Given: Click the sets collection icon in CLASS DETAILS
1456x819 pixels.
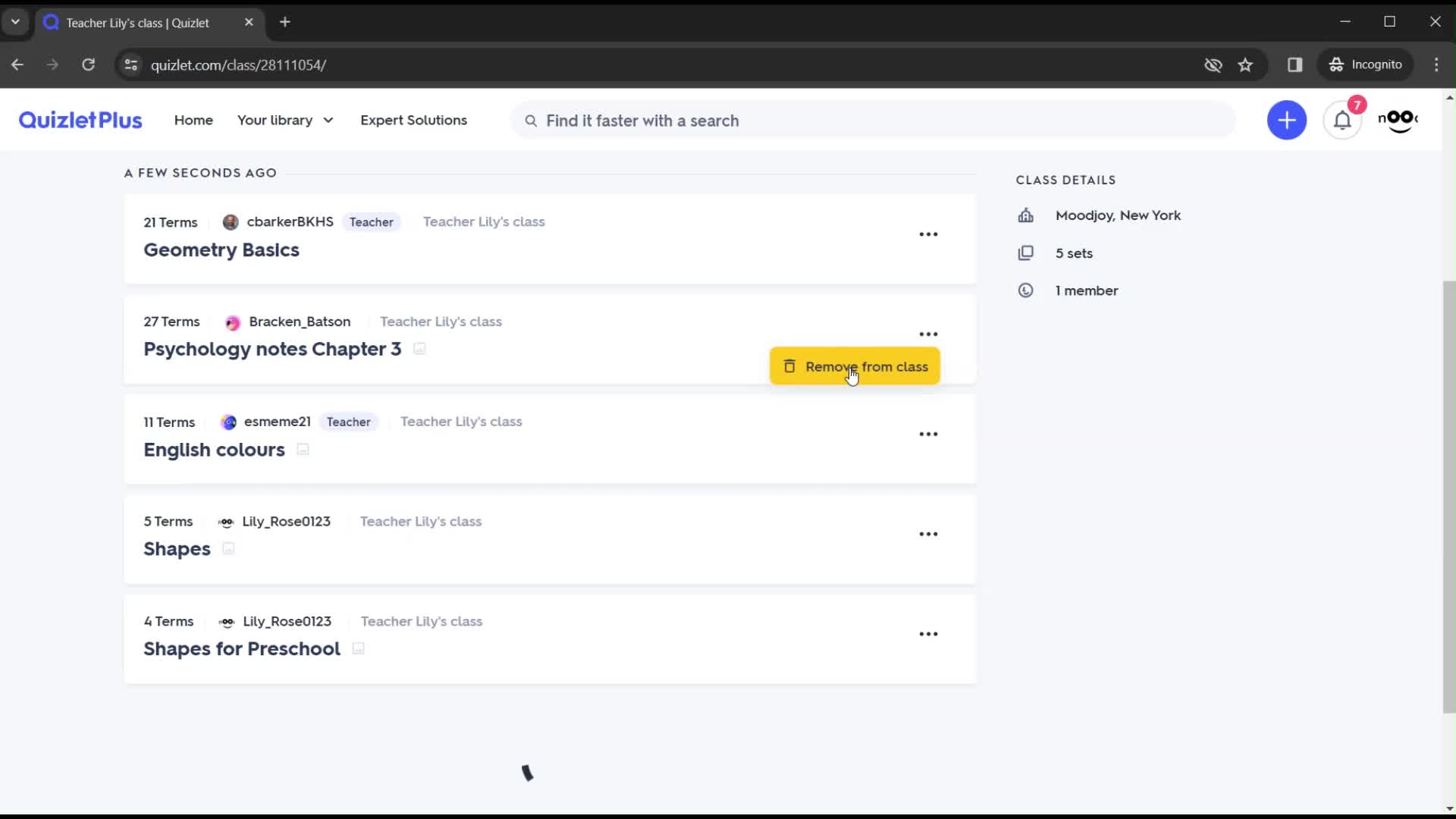Looking at the screenshot, I should coord(1025,253).
